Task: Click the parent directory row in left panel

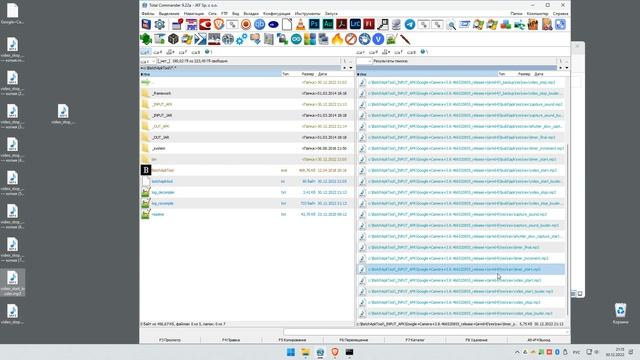Action: (x=247, y=82)
